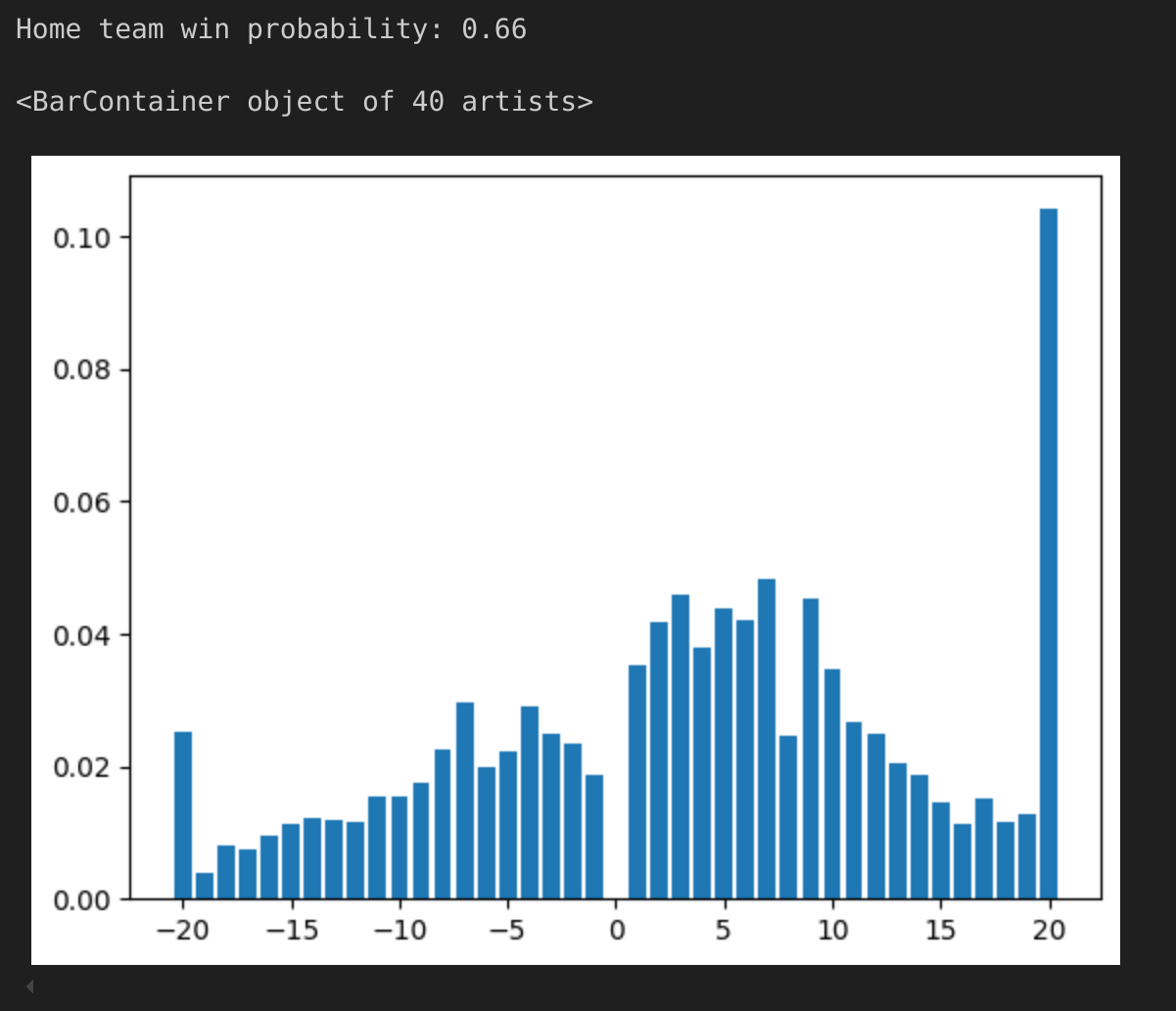Click the 0.10 y-axis tick label
The height and width of the screenshot is (1011, 1176).
tap(85, 238)
